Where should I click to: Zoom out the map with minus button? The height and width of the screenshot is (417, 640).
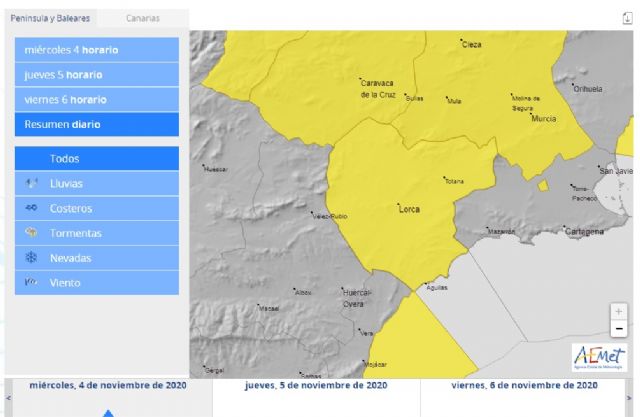coord(619,328)
